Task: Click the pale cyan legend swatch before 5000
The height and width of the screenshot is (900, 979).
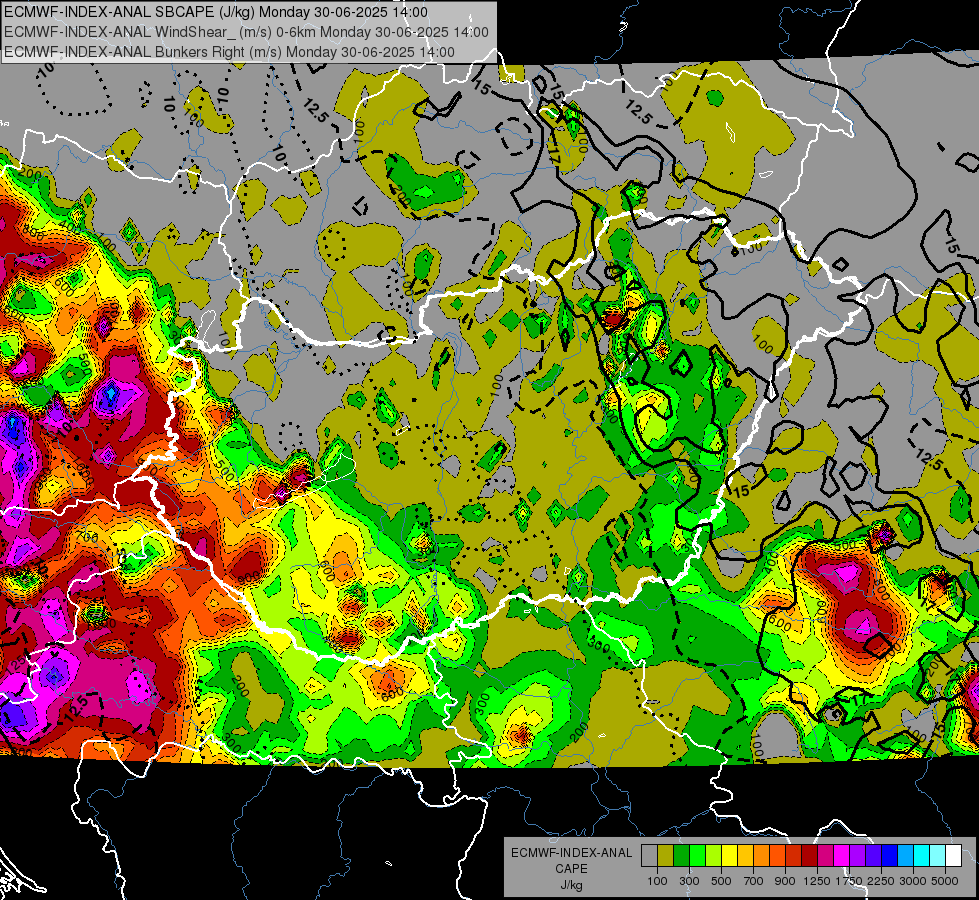Action: [x=937, y=855]
